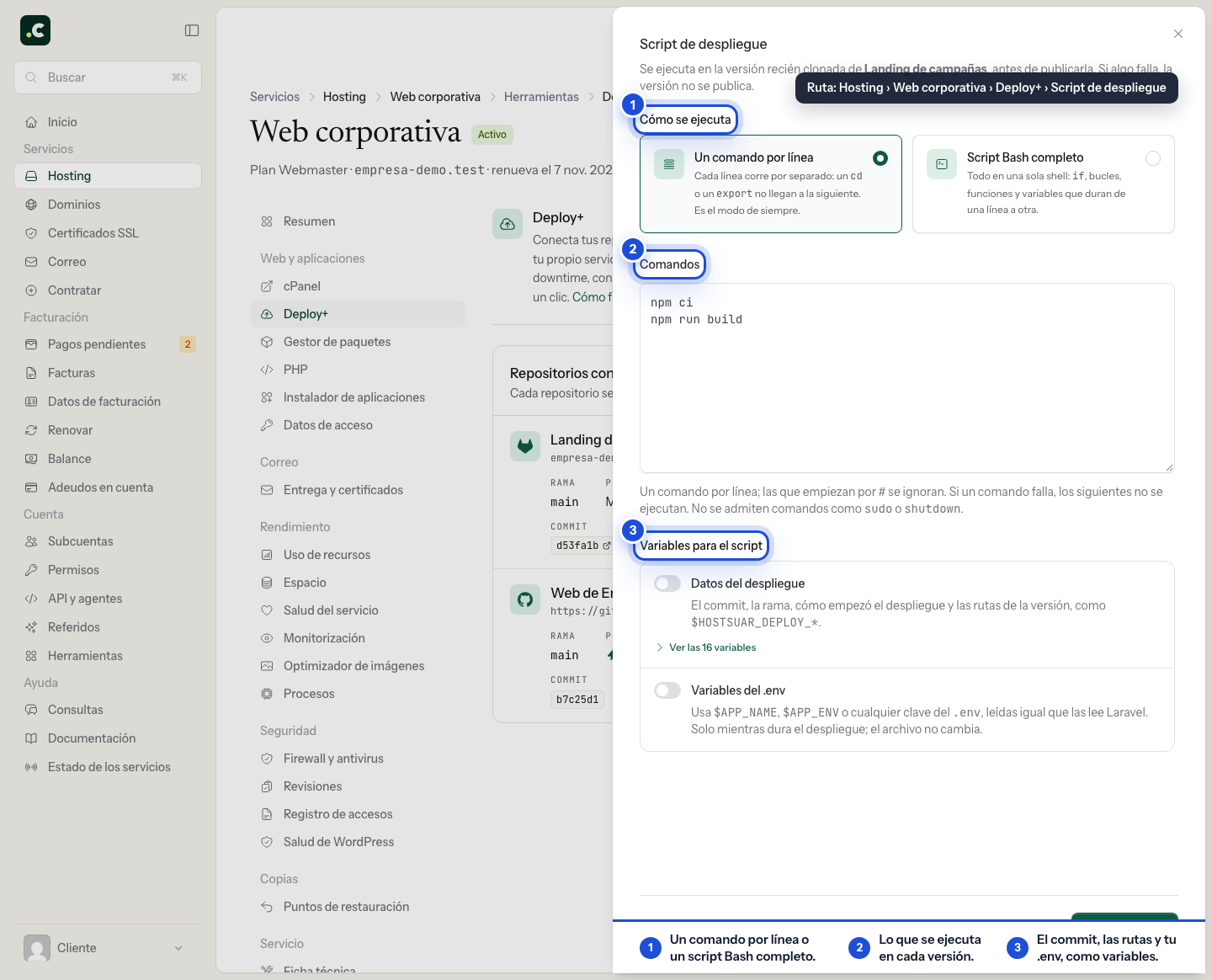Open 'Firewall y antivirus' section
1212x980 pixels.
[358, 759]
